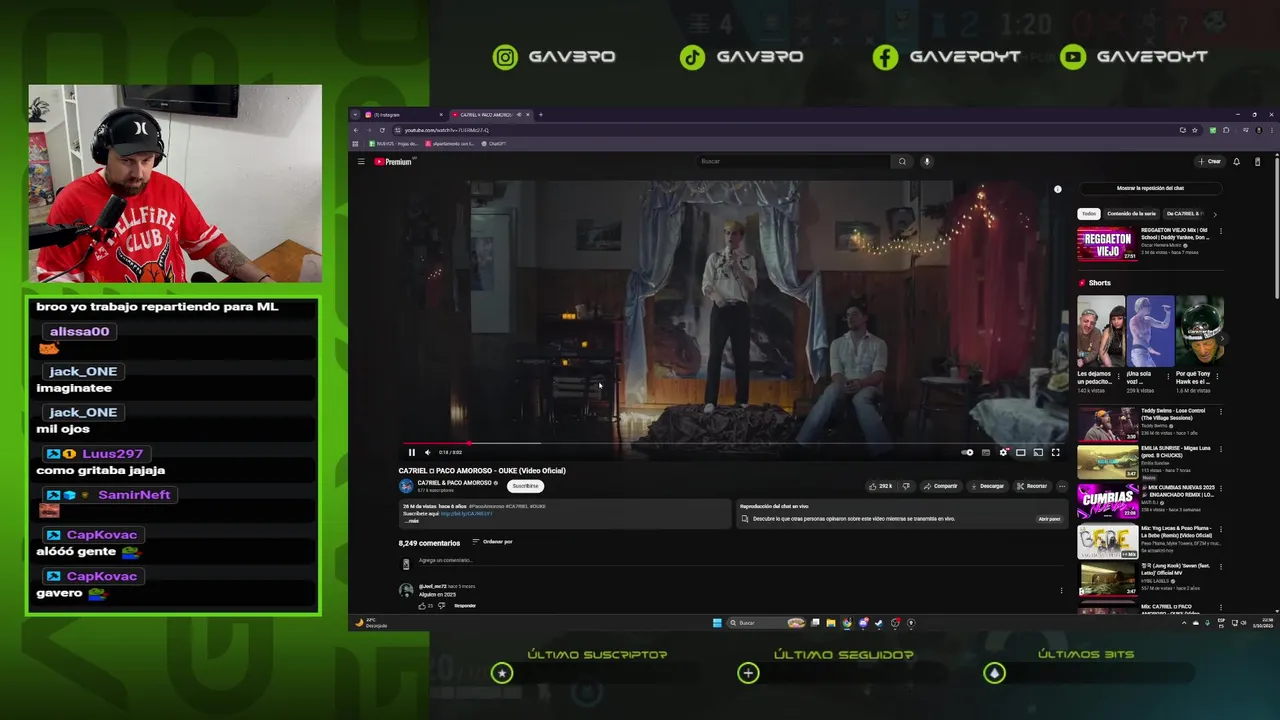Open the taskbar weather widget
1280x720 pixels.
[x=372, y=623]
